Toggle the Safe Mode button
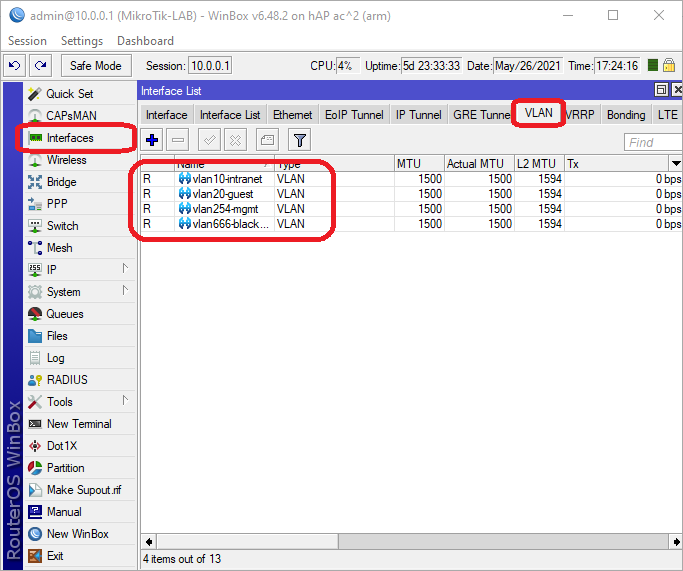 tap(96, 66)
